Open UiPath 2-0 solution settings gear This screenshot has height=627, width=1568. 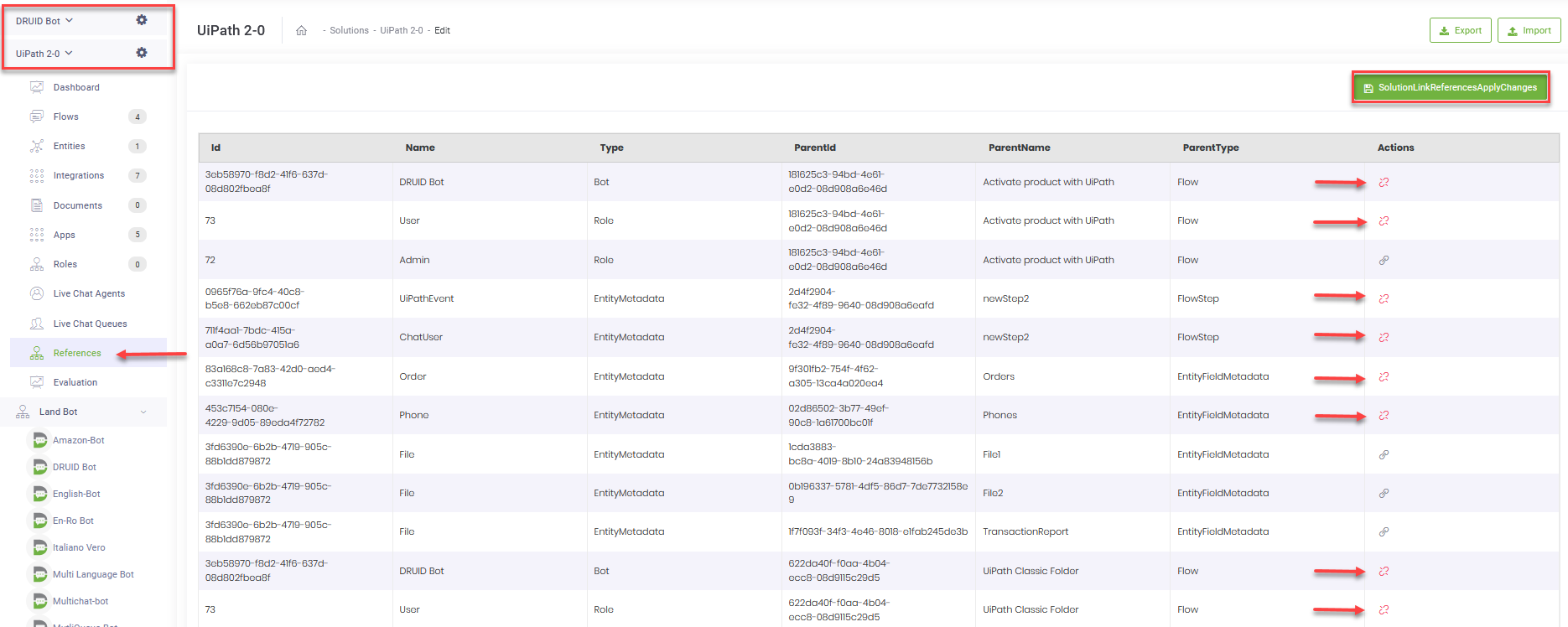pos(142,53)
